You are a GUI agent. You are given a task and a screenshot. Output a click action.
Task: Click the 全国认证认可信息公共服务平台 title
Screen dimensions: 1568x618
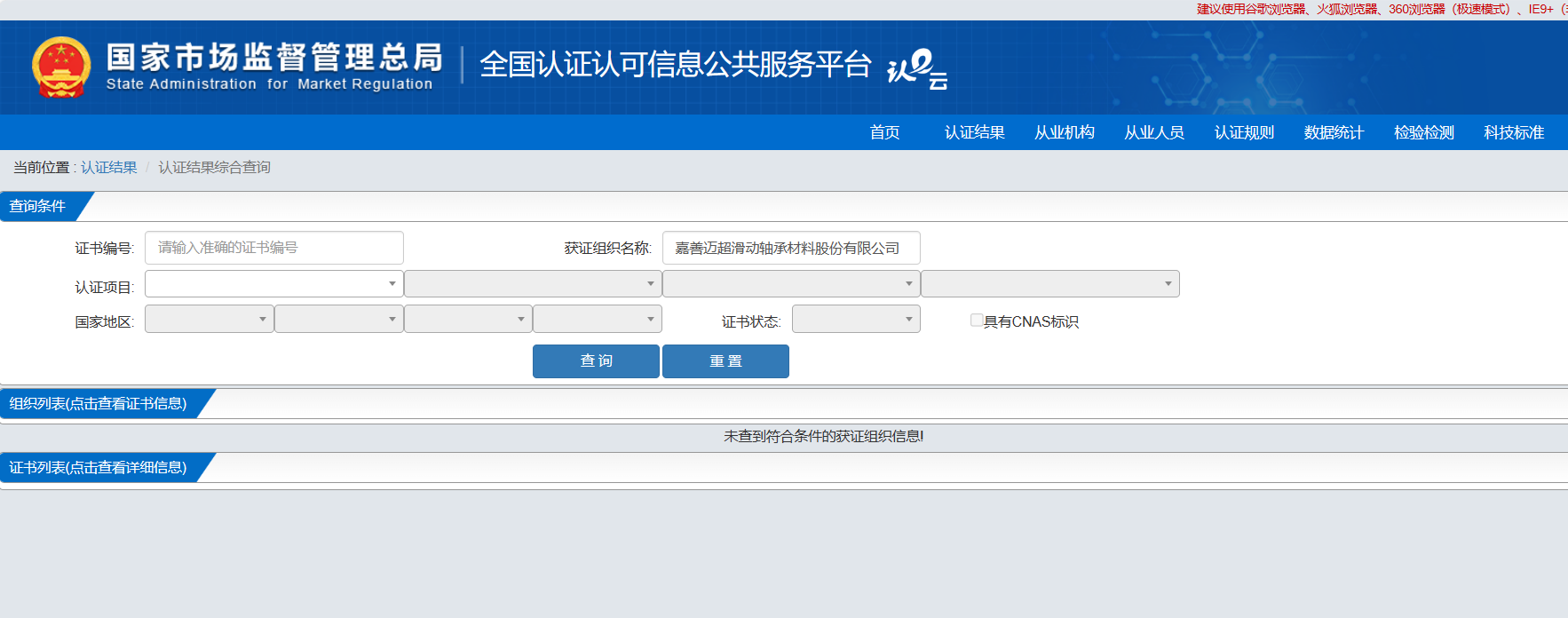point(676,65)
